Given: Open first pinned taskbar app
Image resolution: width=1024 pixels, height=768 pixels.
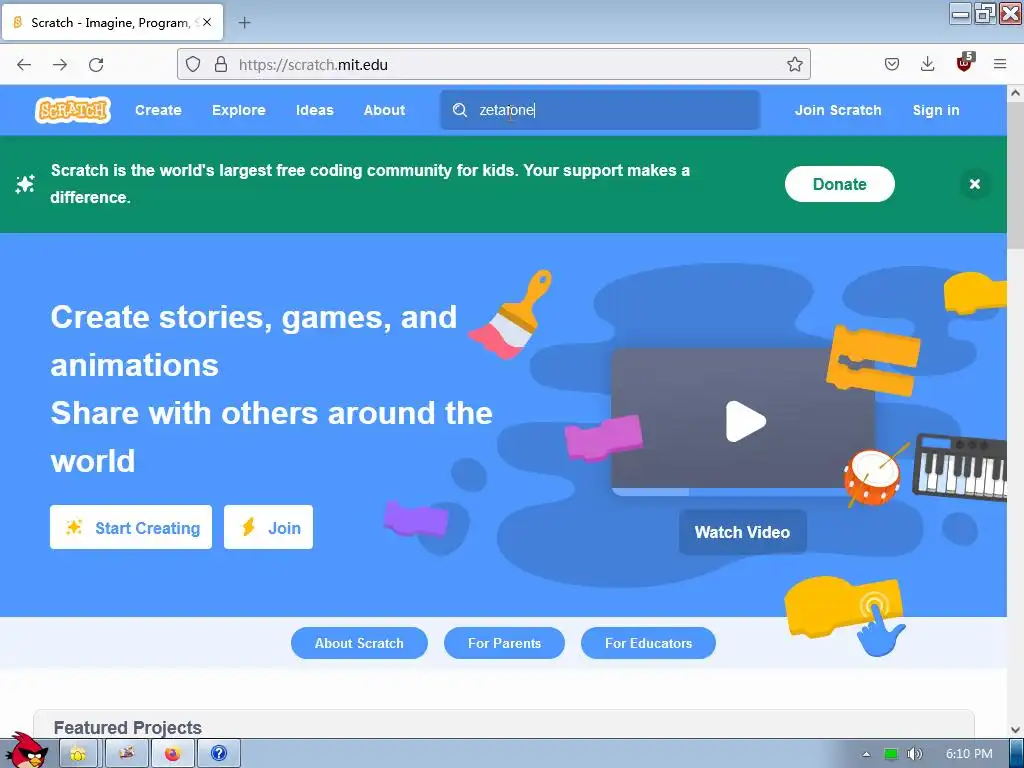Looking at the screenshot, I should click(79, 754).
